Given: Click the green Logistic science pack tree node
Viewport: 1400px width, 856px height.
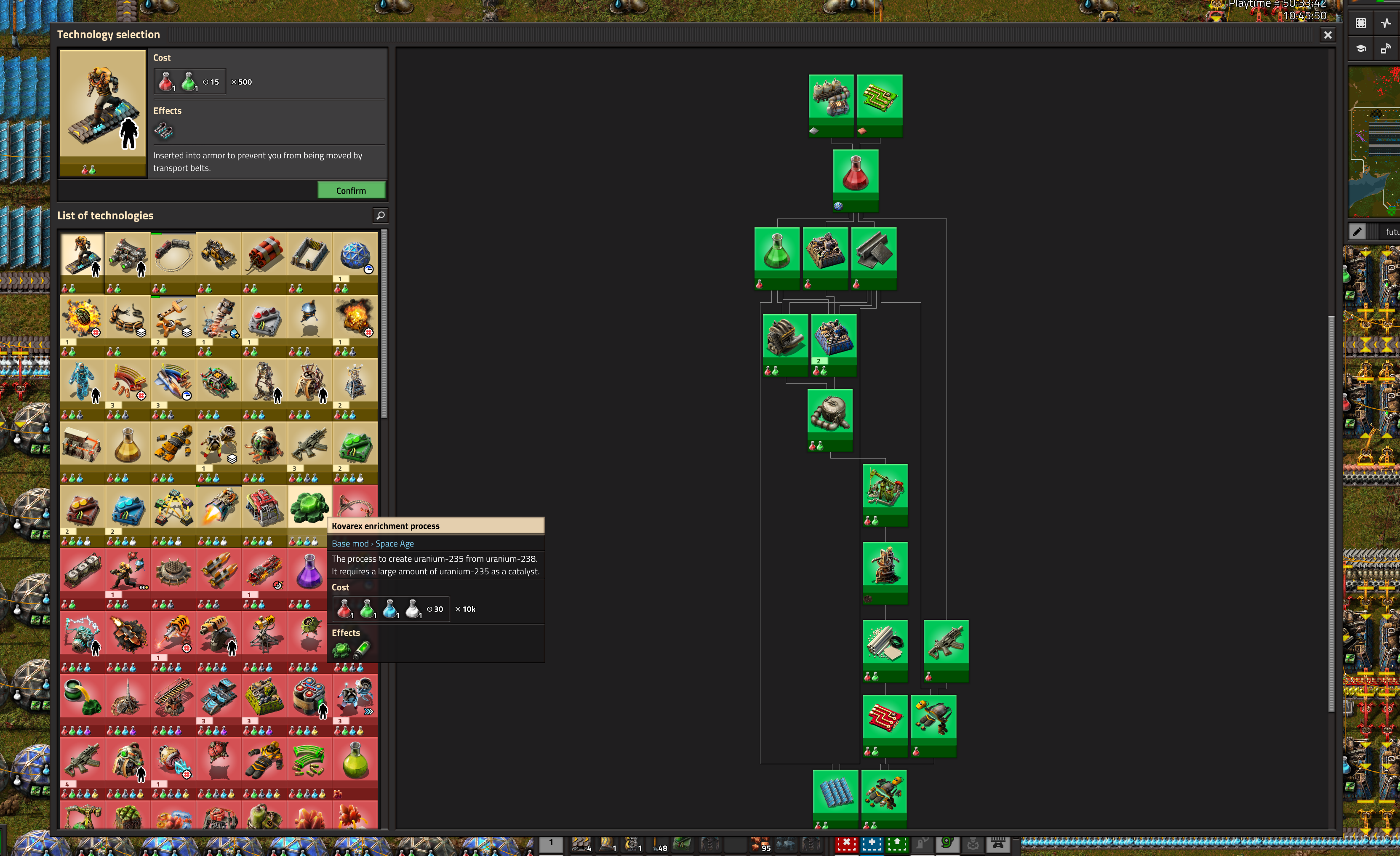Looking at the screenshot, I should click(x=777, y=259).
